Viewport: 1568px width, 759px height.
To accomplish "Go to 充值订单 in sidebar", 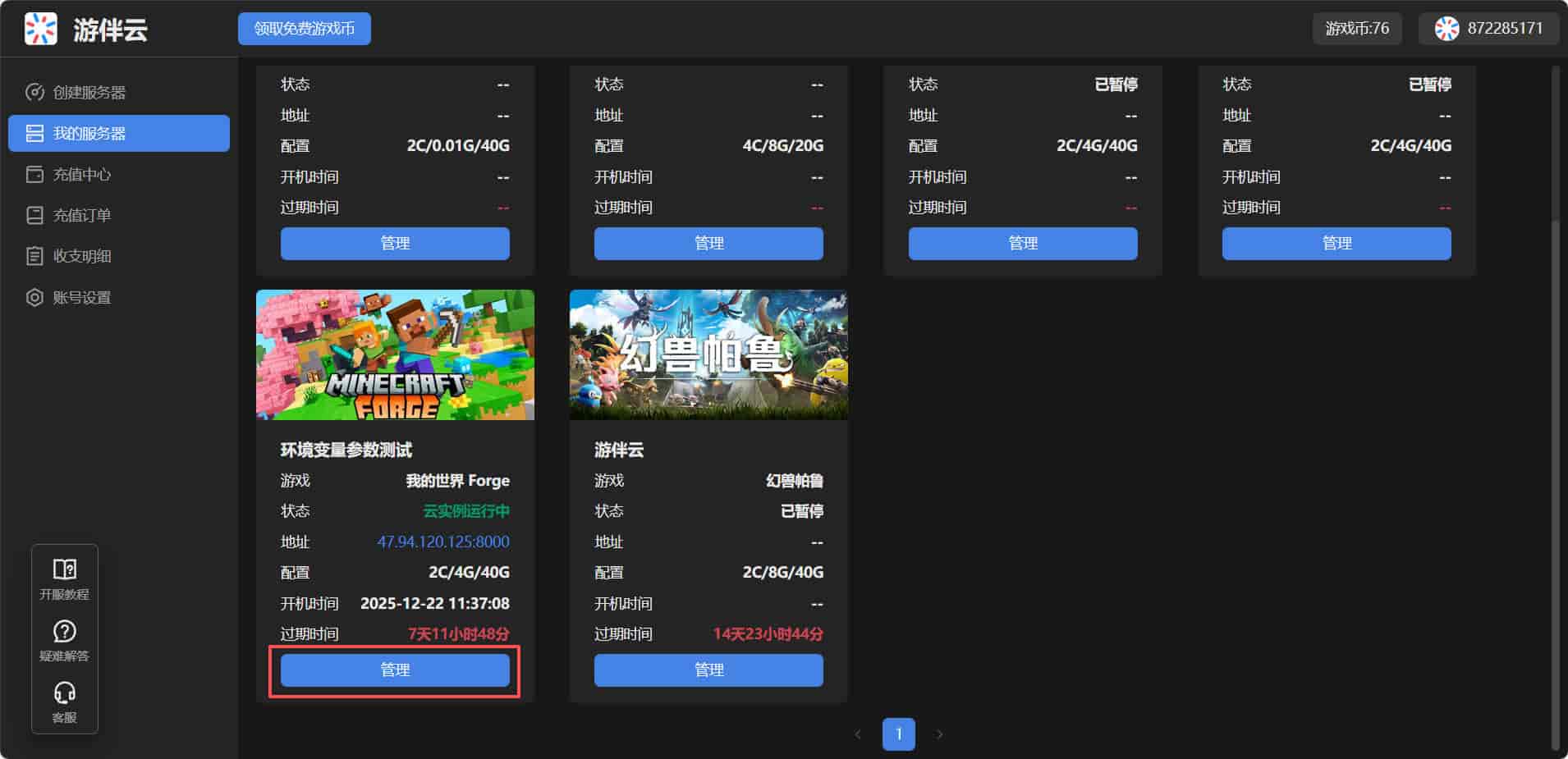I will (81, 215).
